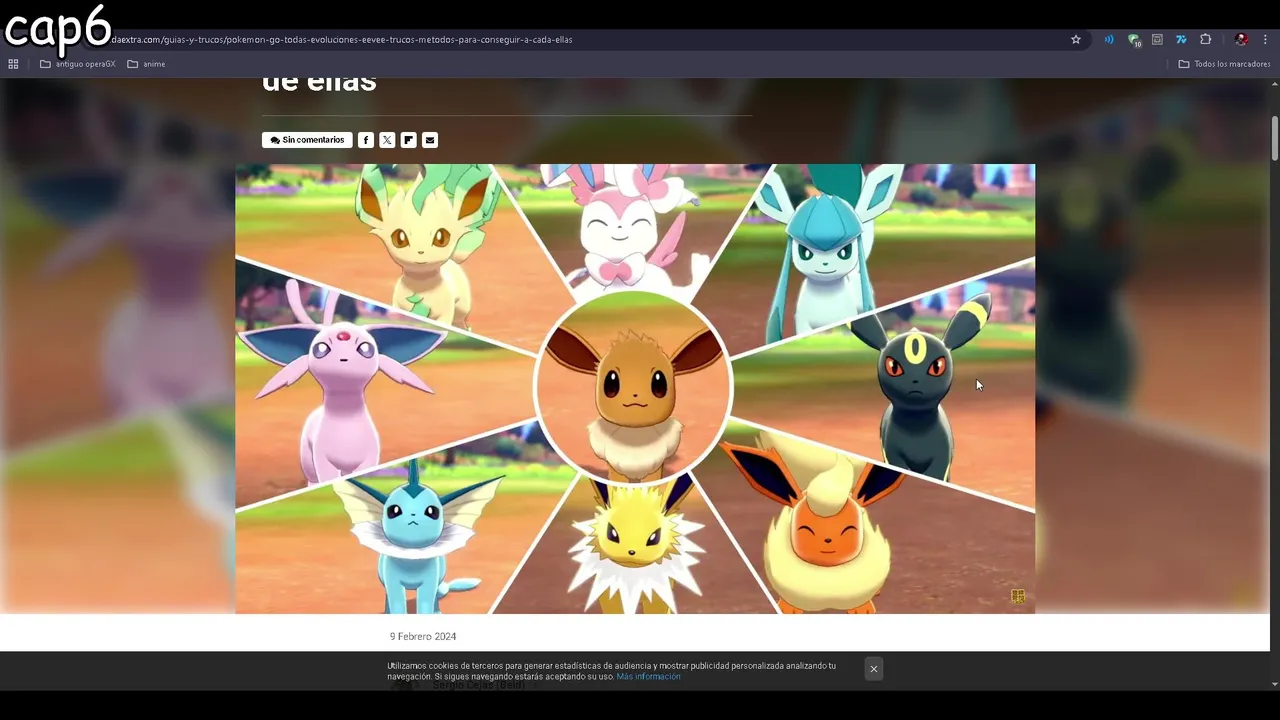This screenshot has height=720, width=1280.
Task: Share the article by email
Action: pos(430,140)
